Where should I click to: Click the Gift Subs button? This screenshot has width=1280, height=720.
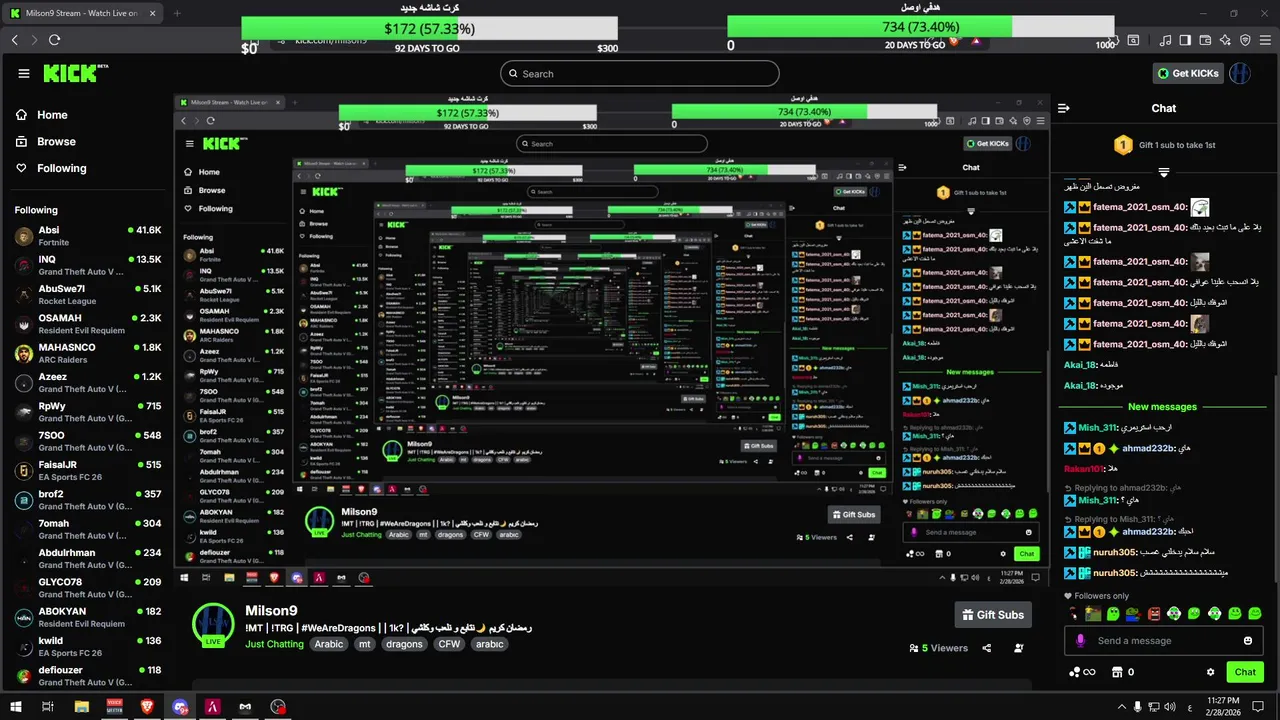[x=992, y=615]
